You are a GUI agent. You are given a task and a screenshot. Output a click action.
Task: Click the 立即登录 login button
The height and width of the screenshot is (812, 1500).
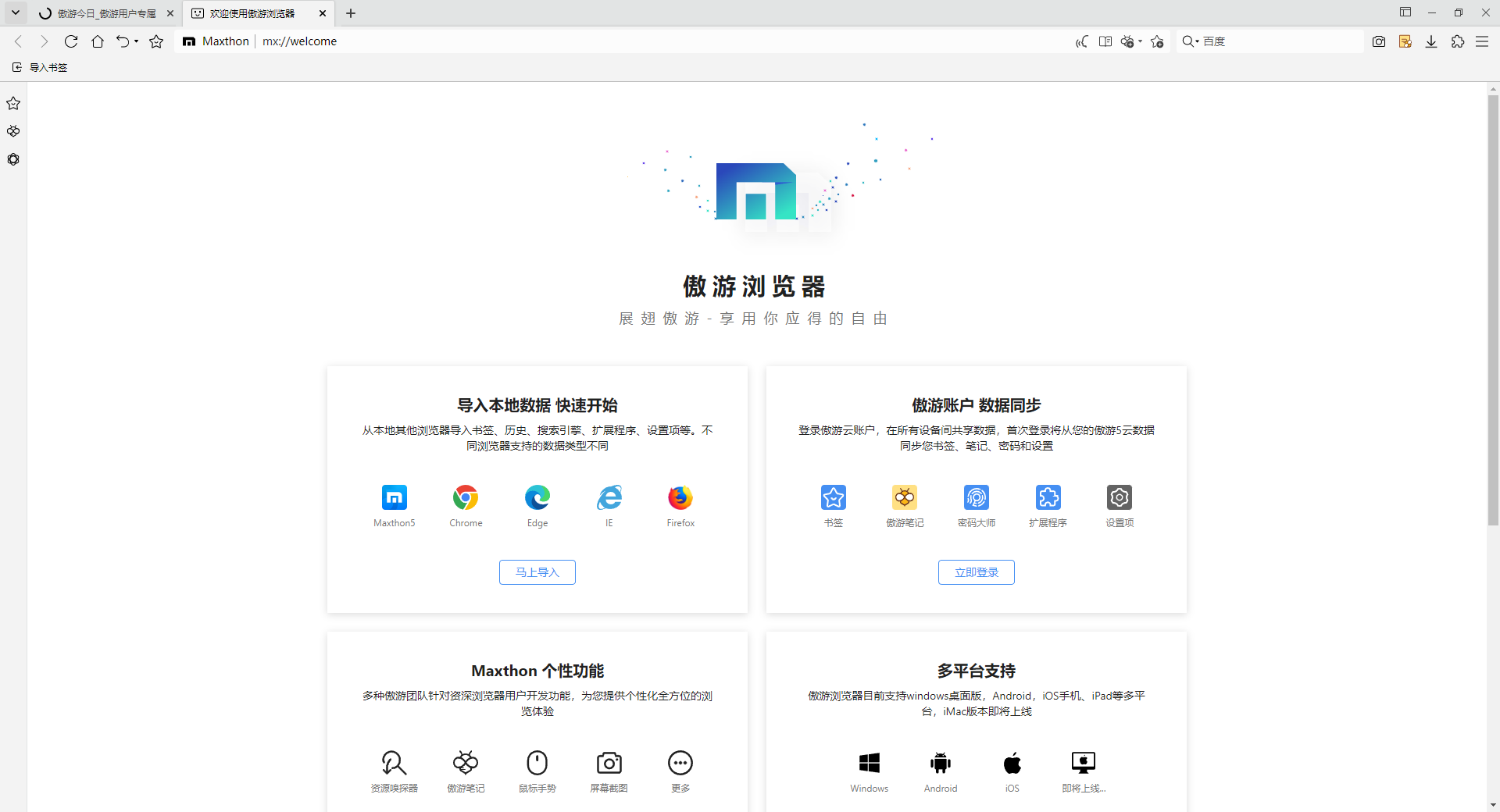[976, 572]
